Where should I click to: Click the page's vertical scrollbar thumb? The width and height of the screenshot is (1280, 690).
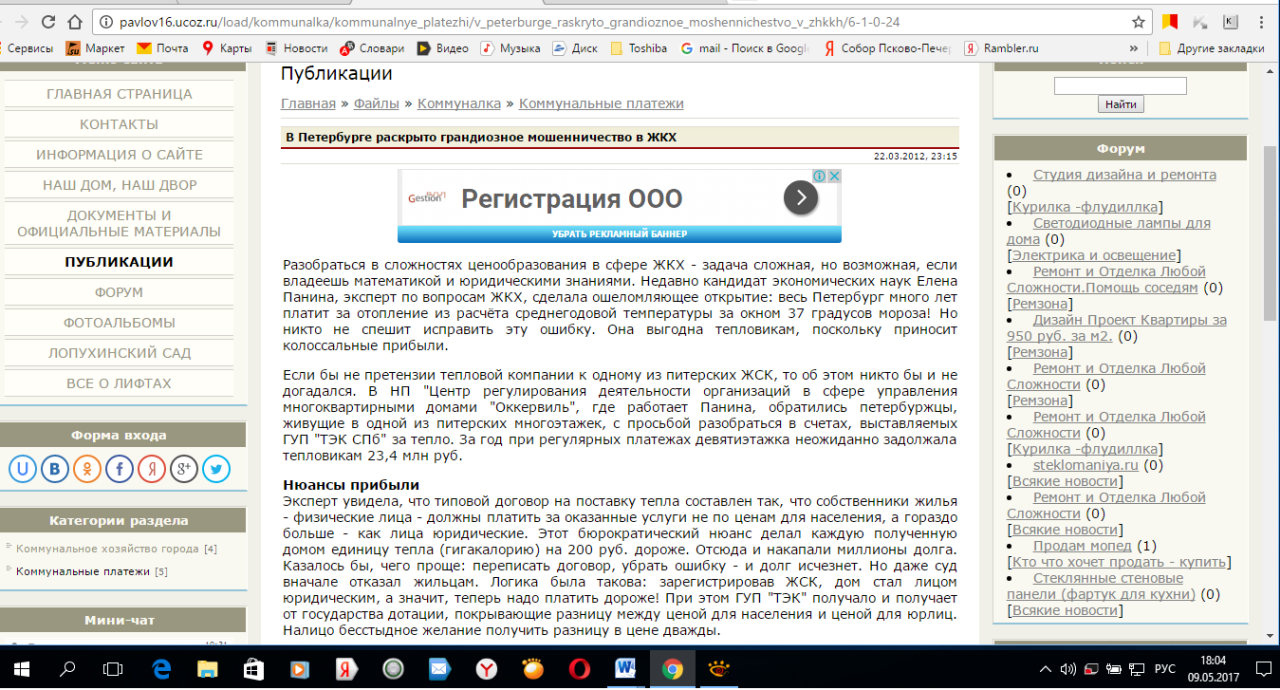pyautogui.click(x=1271, y=232)
